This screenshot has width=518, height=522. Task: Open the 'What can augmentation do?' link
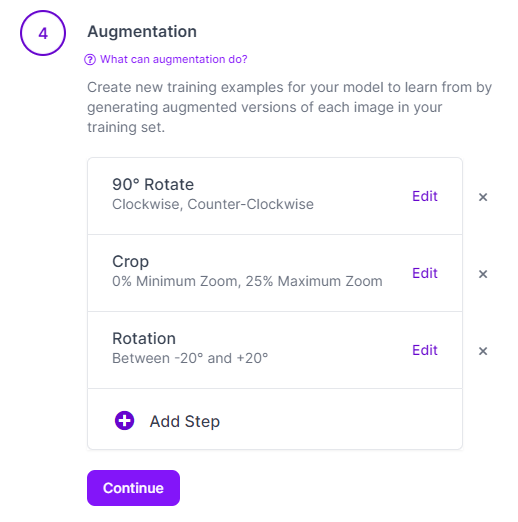point(174,59)
